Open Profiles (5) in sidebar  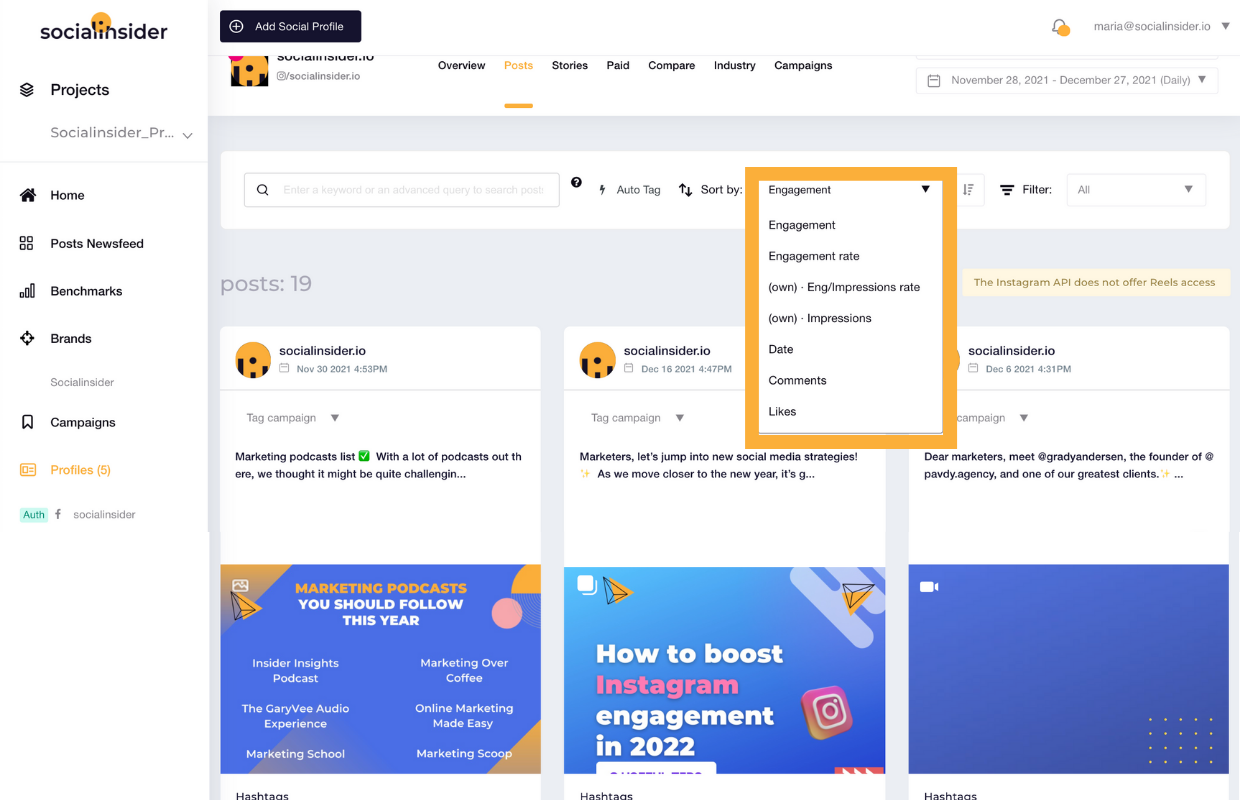[x=80, y=470]
